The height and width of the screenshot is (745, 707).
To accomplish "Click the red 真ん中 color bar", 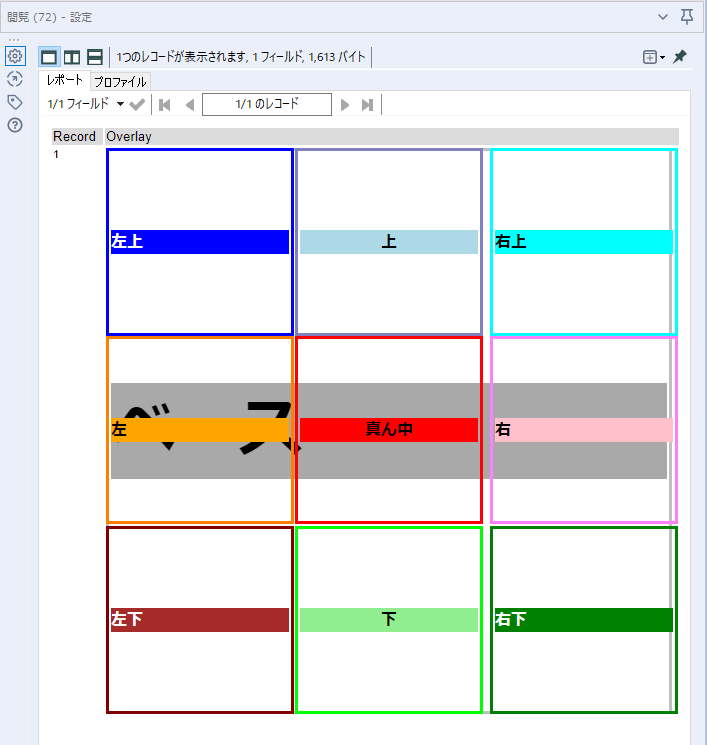I will click(x=388, y=430).
